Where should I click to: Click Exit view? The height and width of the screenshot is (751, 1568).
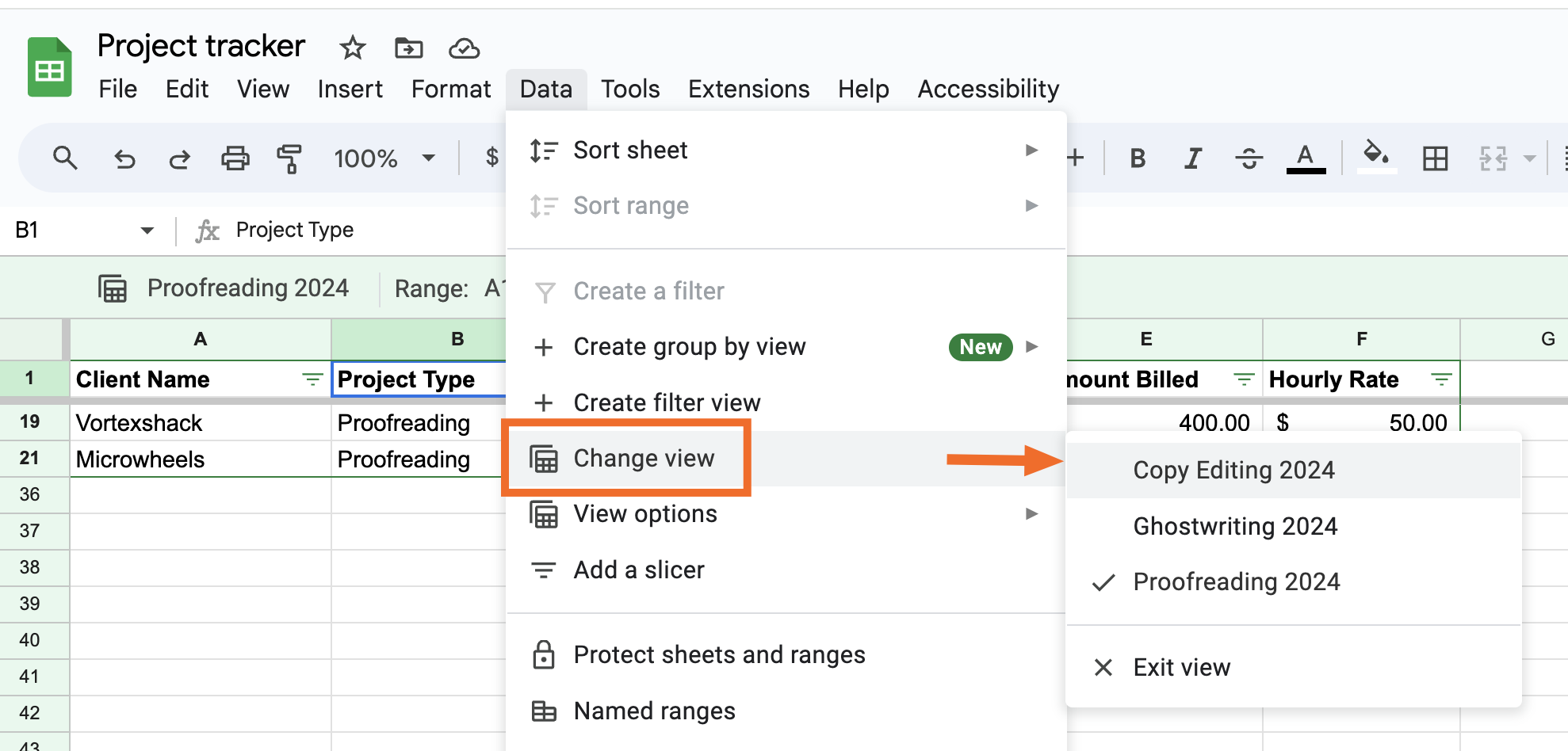[1293, 668]
